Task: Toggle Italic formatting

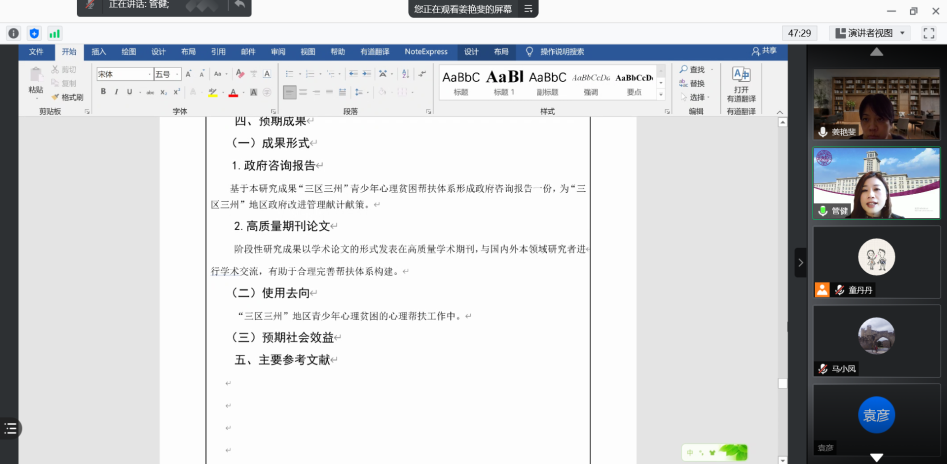Action: 116,92
